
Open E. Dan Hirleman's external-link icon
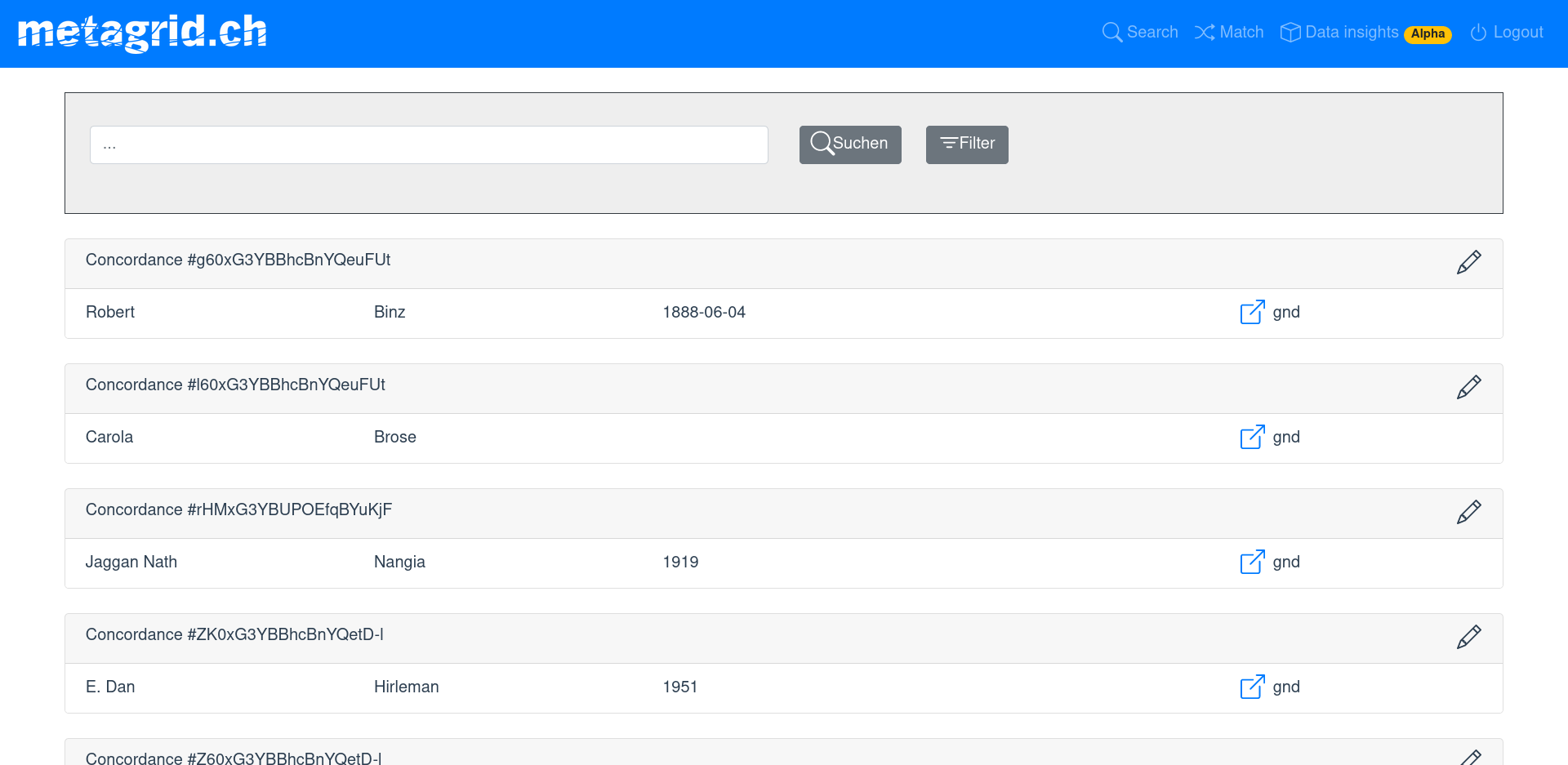pos(1252,687)
